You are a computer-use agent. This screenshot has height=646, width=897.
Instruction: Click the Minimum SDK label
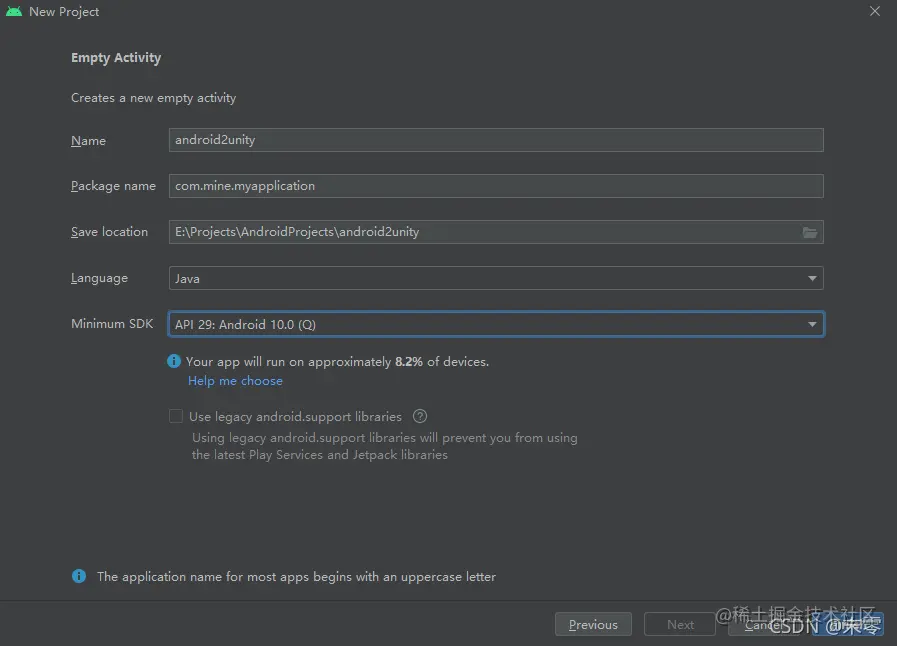[112, 324]
